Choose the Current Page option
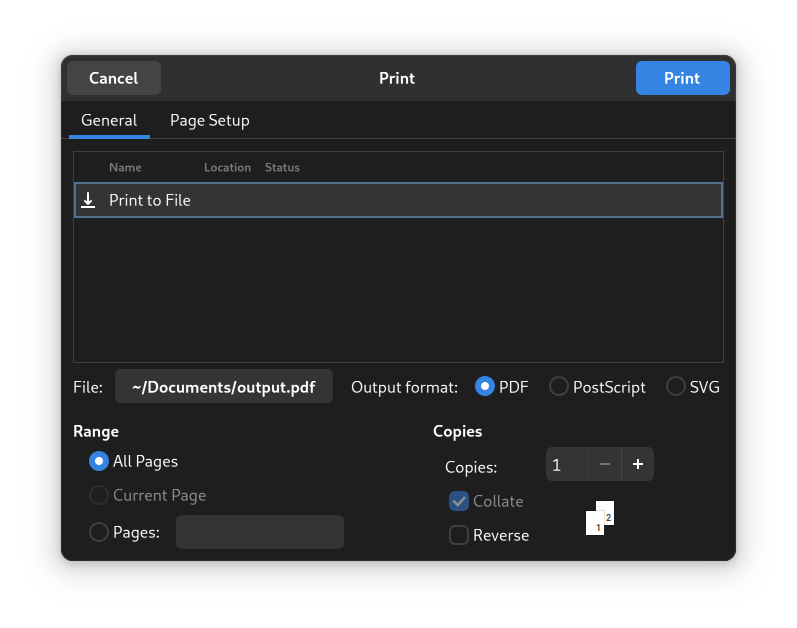Image resolution: width=797 pixels, height=628 pixels. coord(99,495)
